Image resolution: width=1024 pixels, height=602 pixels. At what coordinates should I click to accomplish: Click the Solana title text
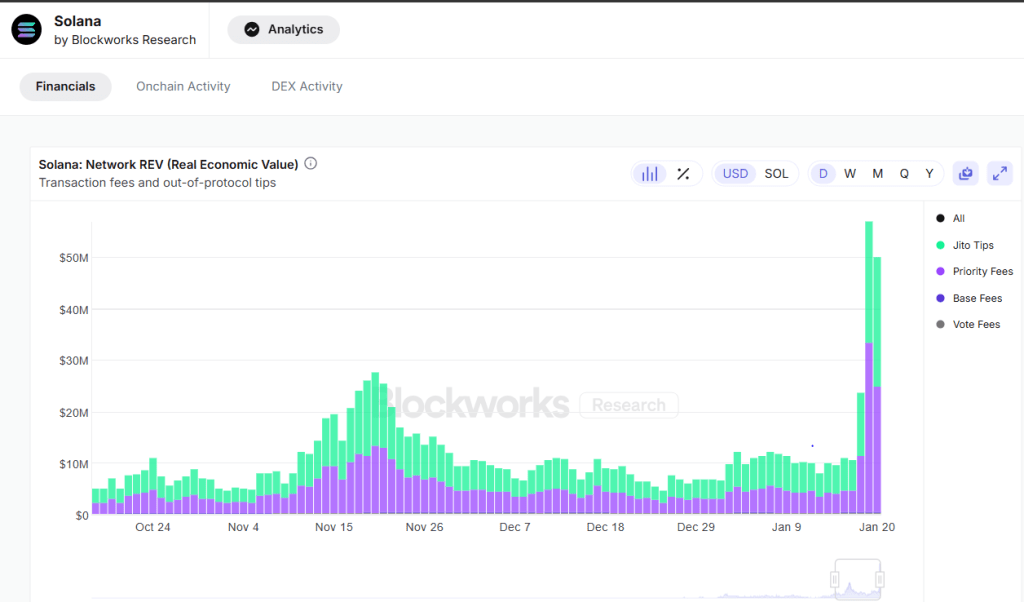coord(78,21)
